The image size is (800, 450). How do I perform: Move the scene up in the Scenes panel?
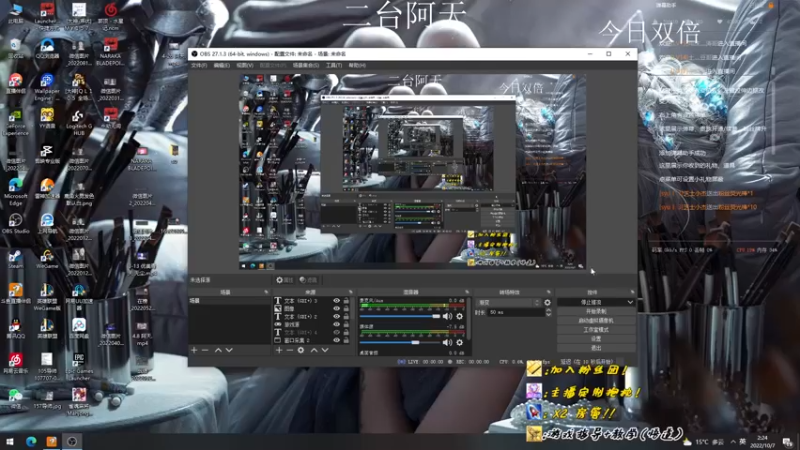point(218,351)
